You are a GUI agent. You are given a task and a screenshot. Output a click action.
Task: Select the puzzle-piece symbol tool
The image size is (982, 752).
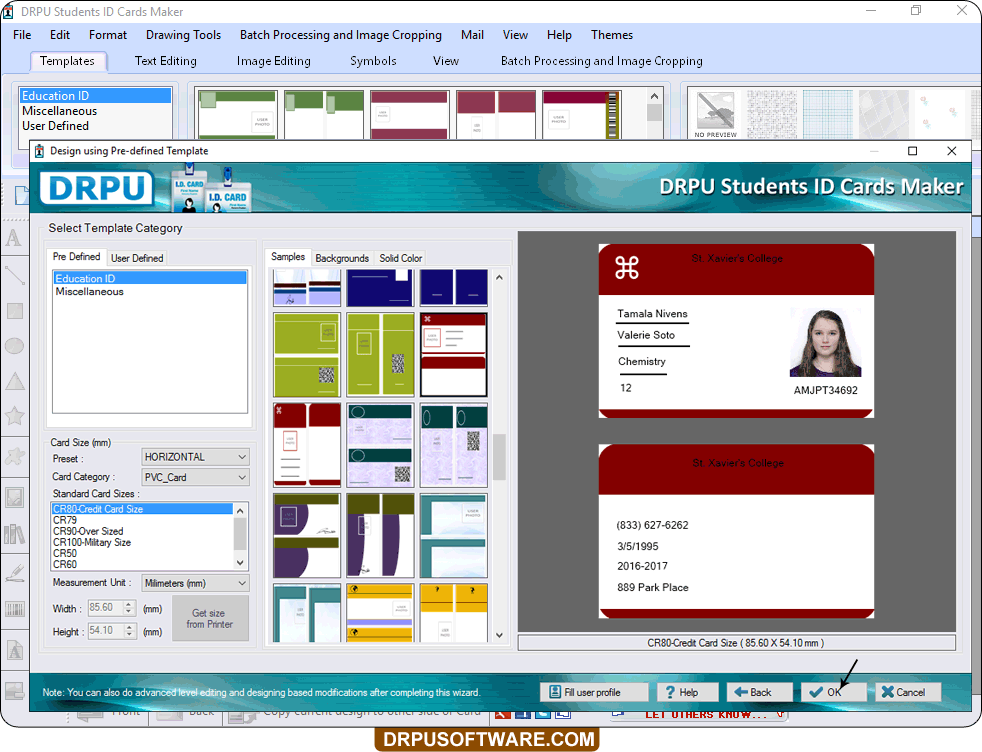coord(14,456)
